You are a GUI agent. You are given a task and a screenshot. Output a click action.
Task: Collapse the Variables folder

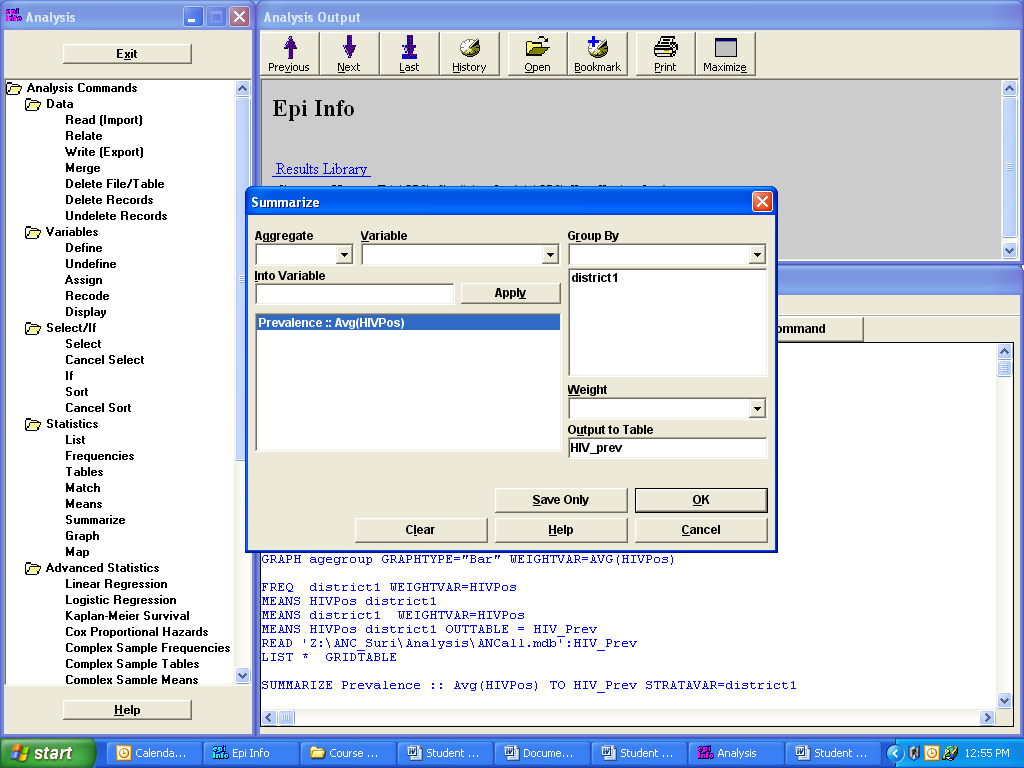pyautogui.click(x=33, y=232)
